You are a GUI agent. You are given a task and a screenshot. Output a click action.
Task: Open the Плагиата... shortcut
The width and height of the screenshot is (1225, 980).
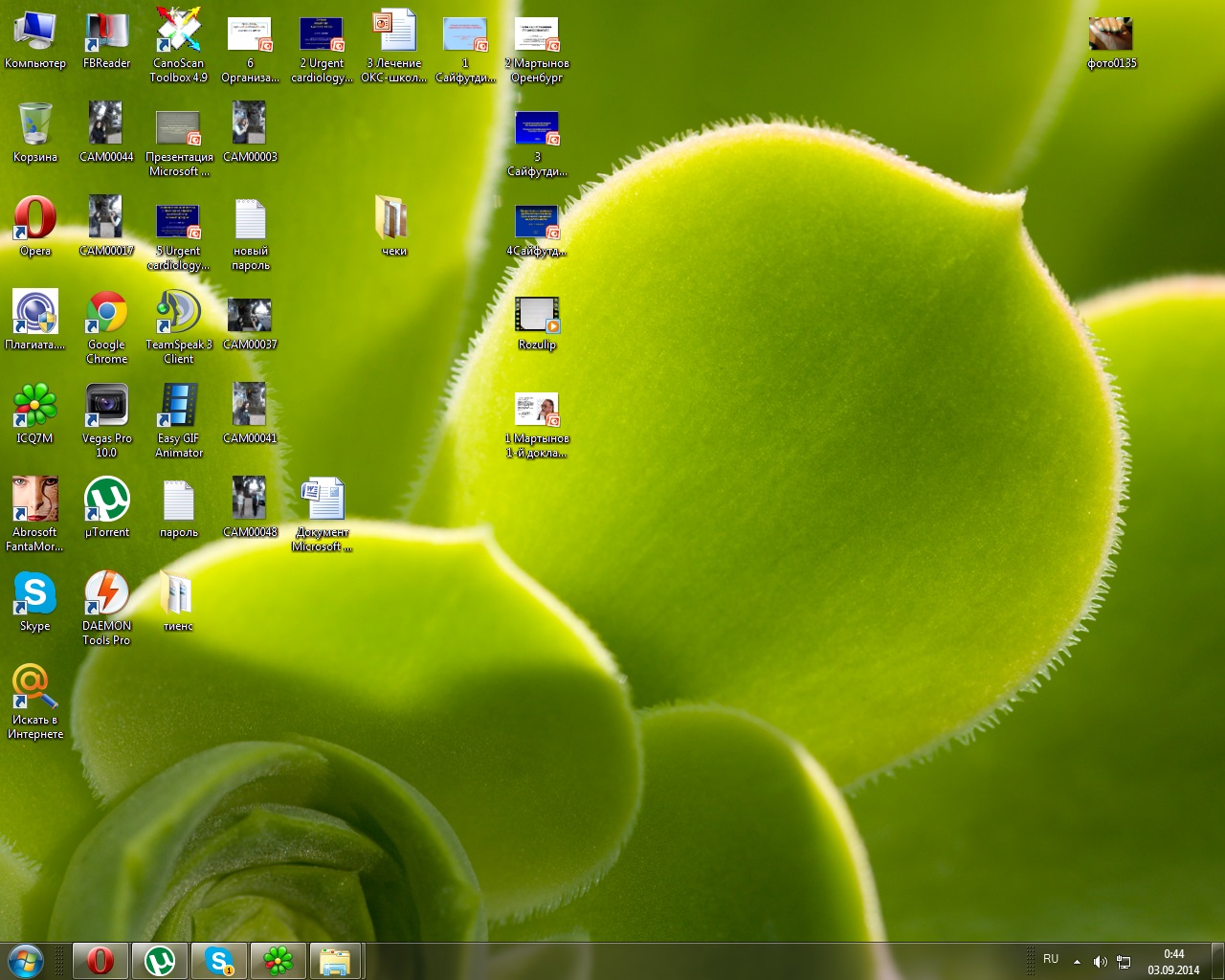(35, 320)
